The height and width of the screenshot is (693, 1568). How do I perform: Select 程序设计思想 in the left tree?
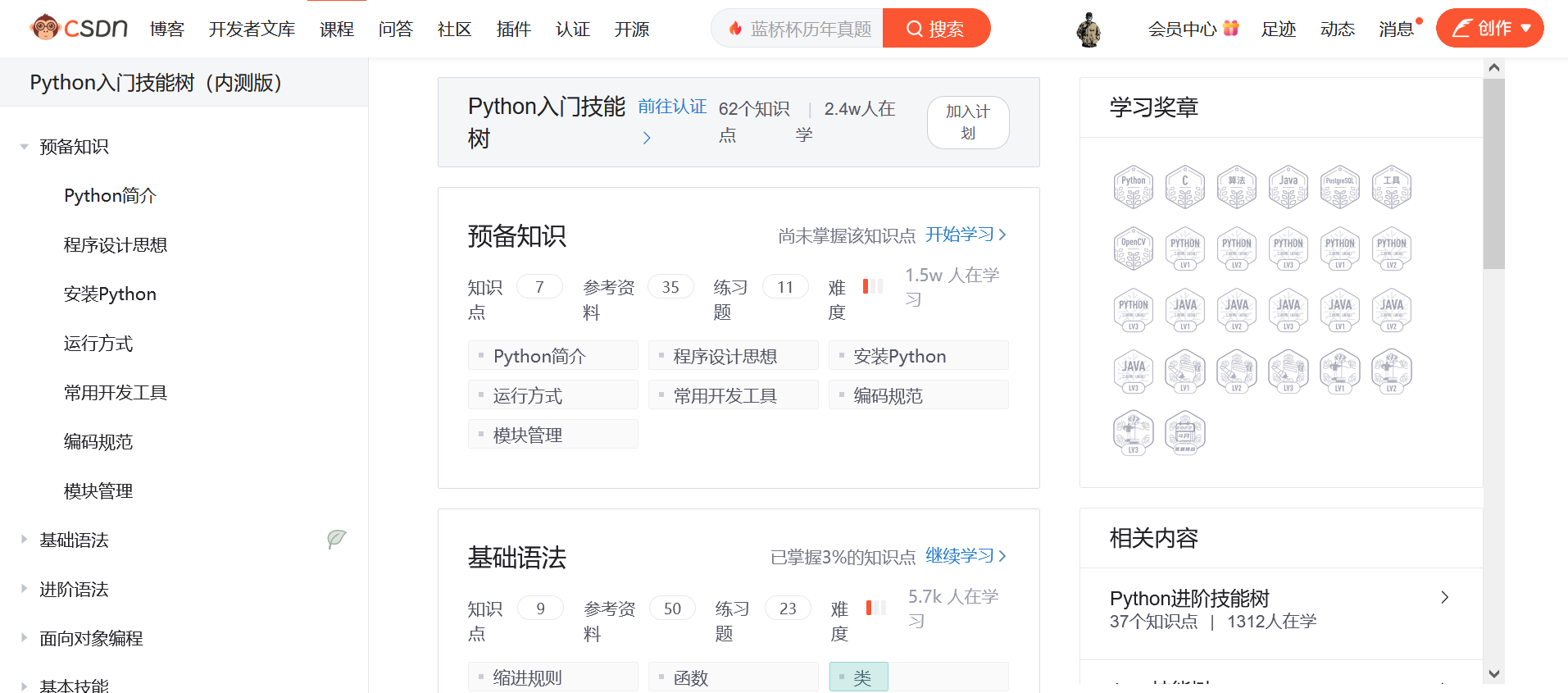pos(116,245)
